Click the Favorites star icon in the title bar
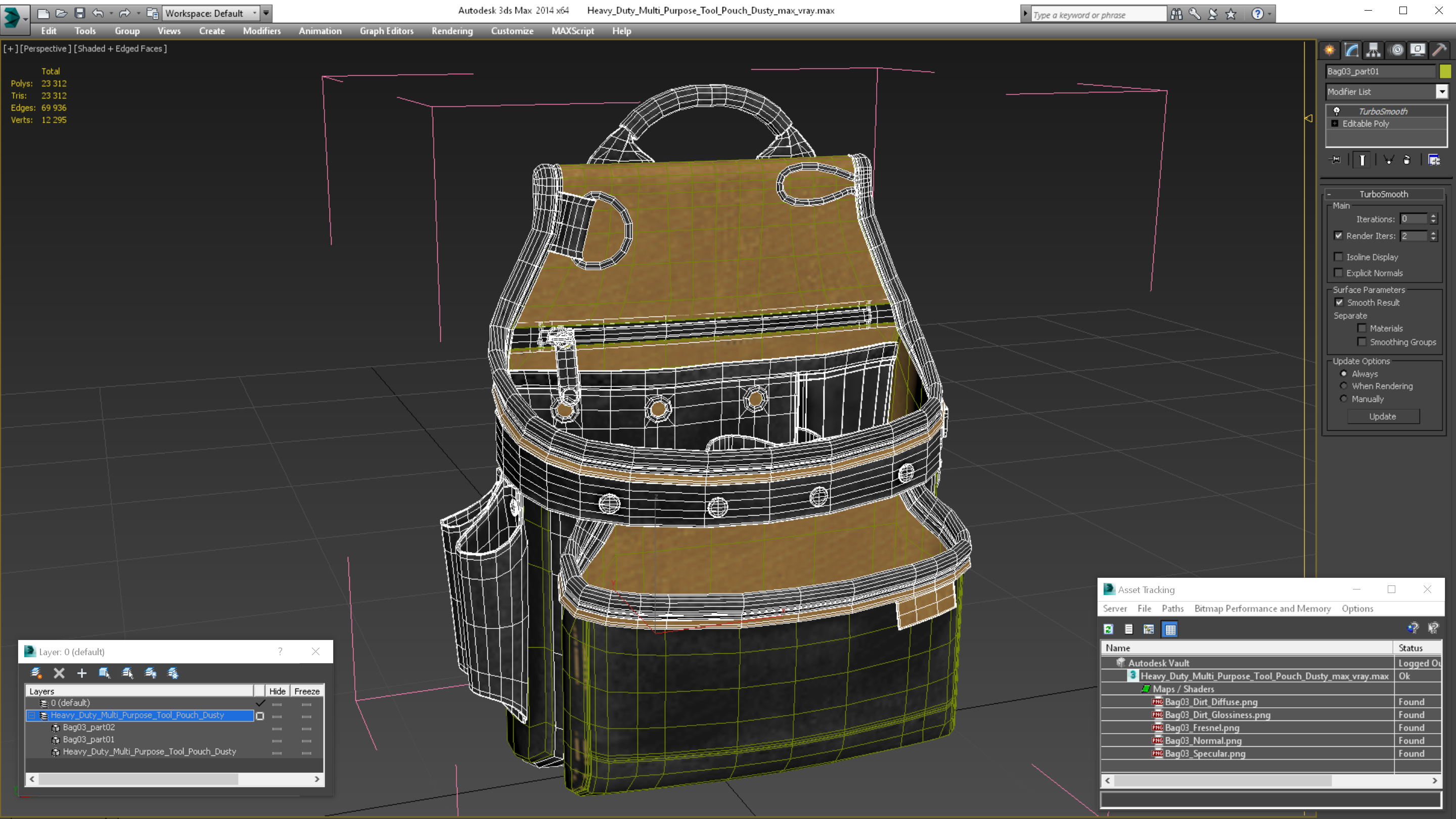This screenshot has width=1456, height=819. [1231, 14]
